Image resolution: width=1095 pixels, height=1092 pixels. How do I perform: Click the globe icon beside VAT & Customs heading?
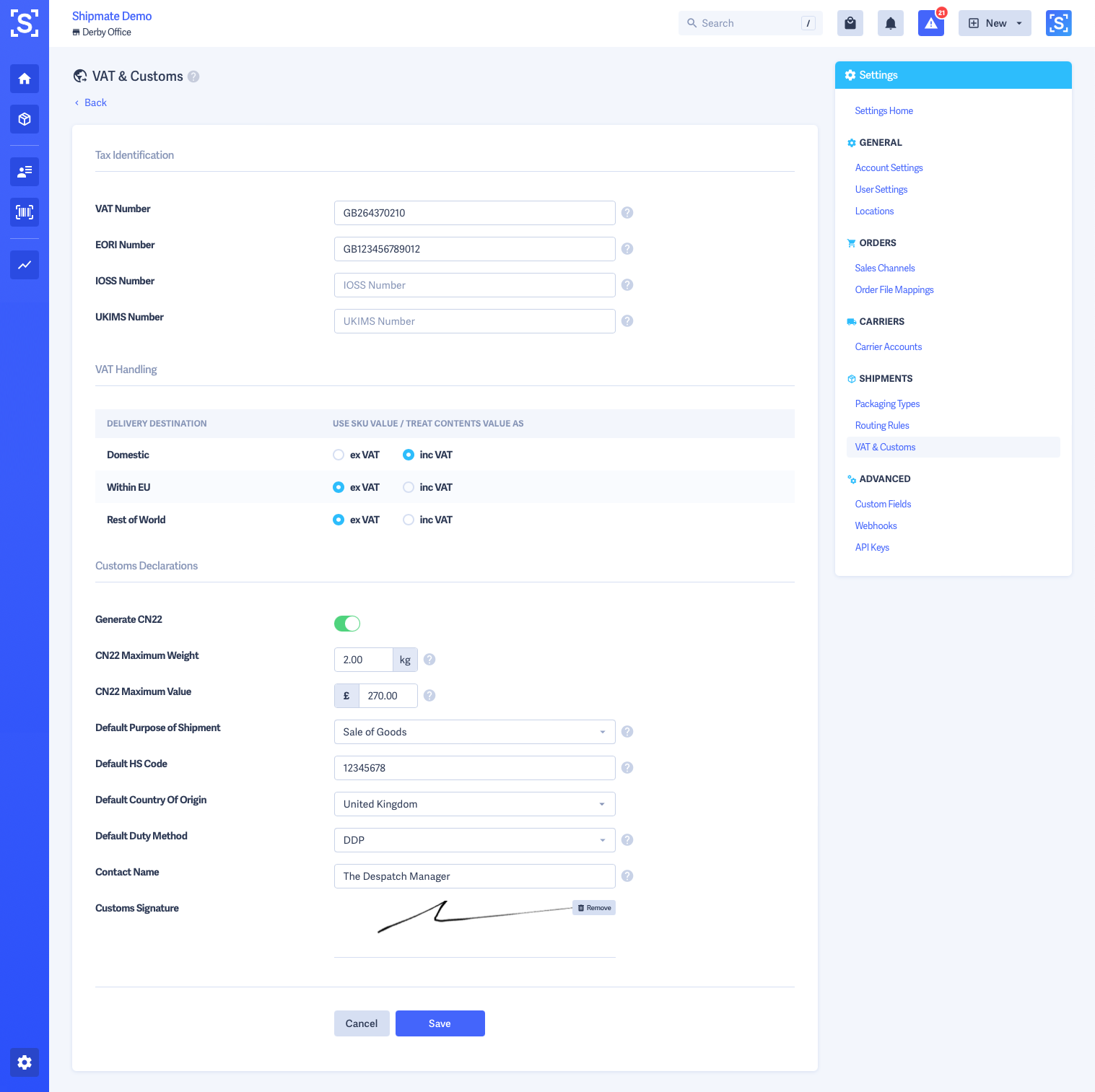pyautogui.click(x=80, y=76)
